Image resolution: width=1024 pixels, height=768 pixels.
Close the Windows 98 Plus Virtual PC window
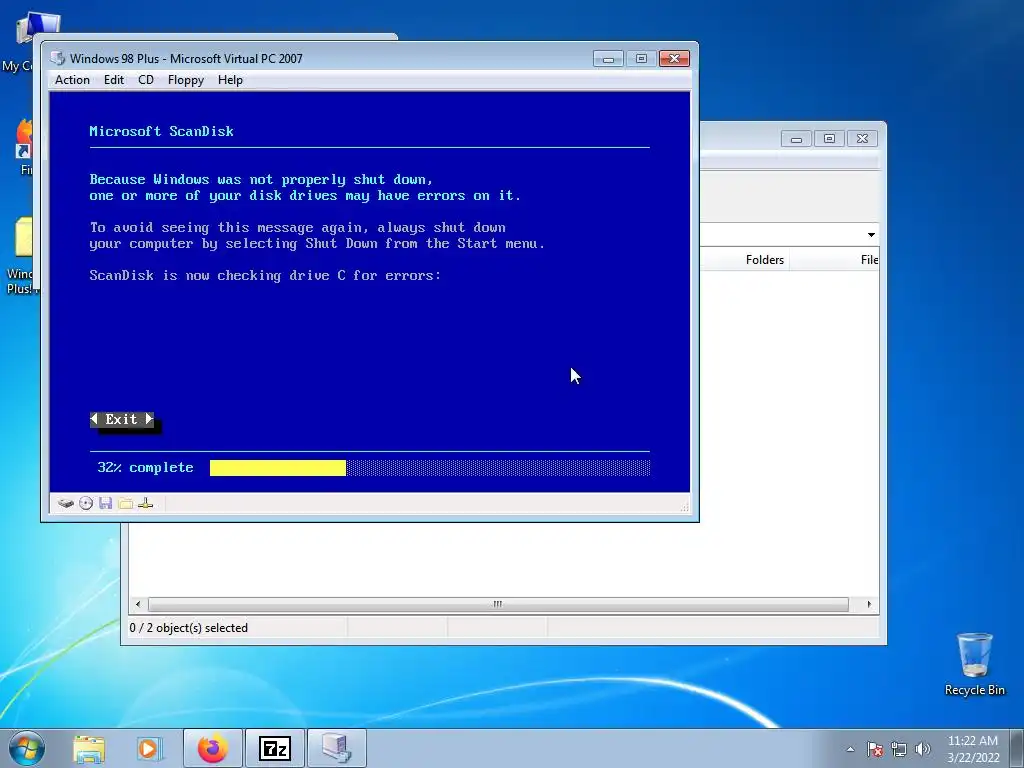pyautogui.click(x=674, y=59)
